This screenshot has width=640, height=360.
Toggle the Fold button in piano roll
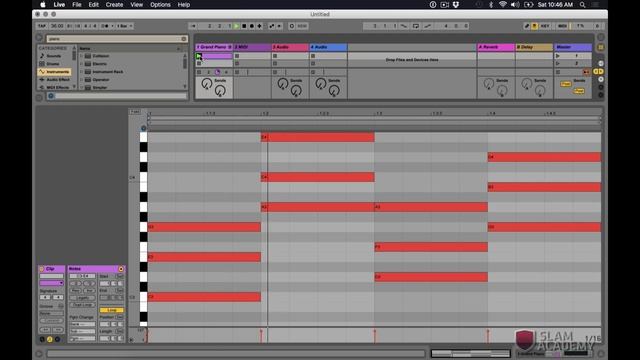point(135,111)
